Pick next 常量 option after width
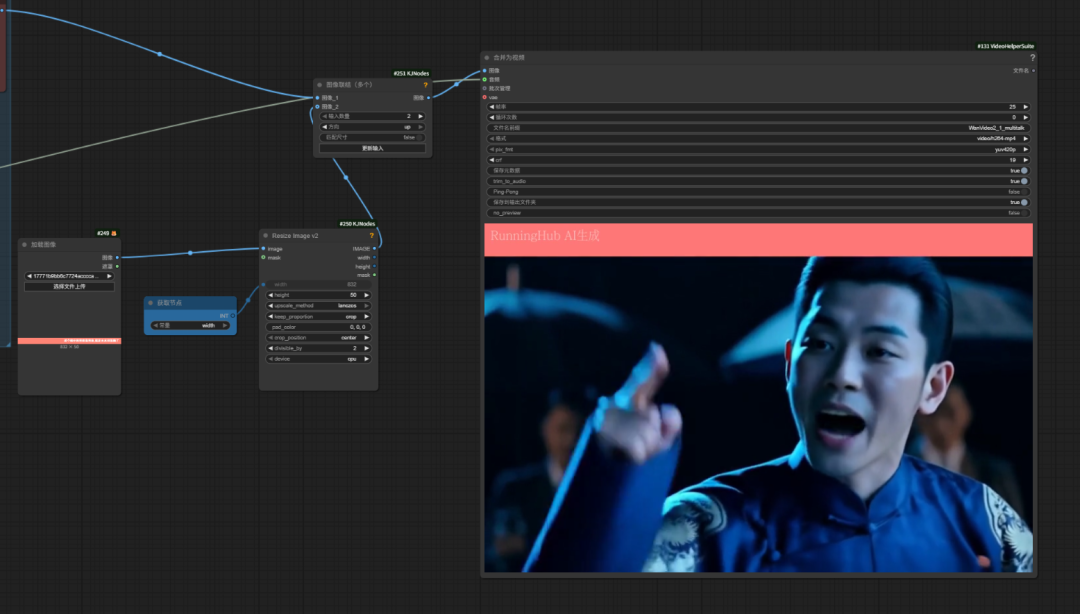The width and height of the screenshot is (1080, 614). [x=225, y=325]
